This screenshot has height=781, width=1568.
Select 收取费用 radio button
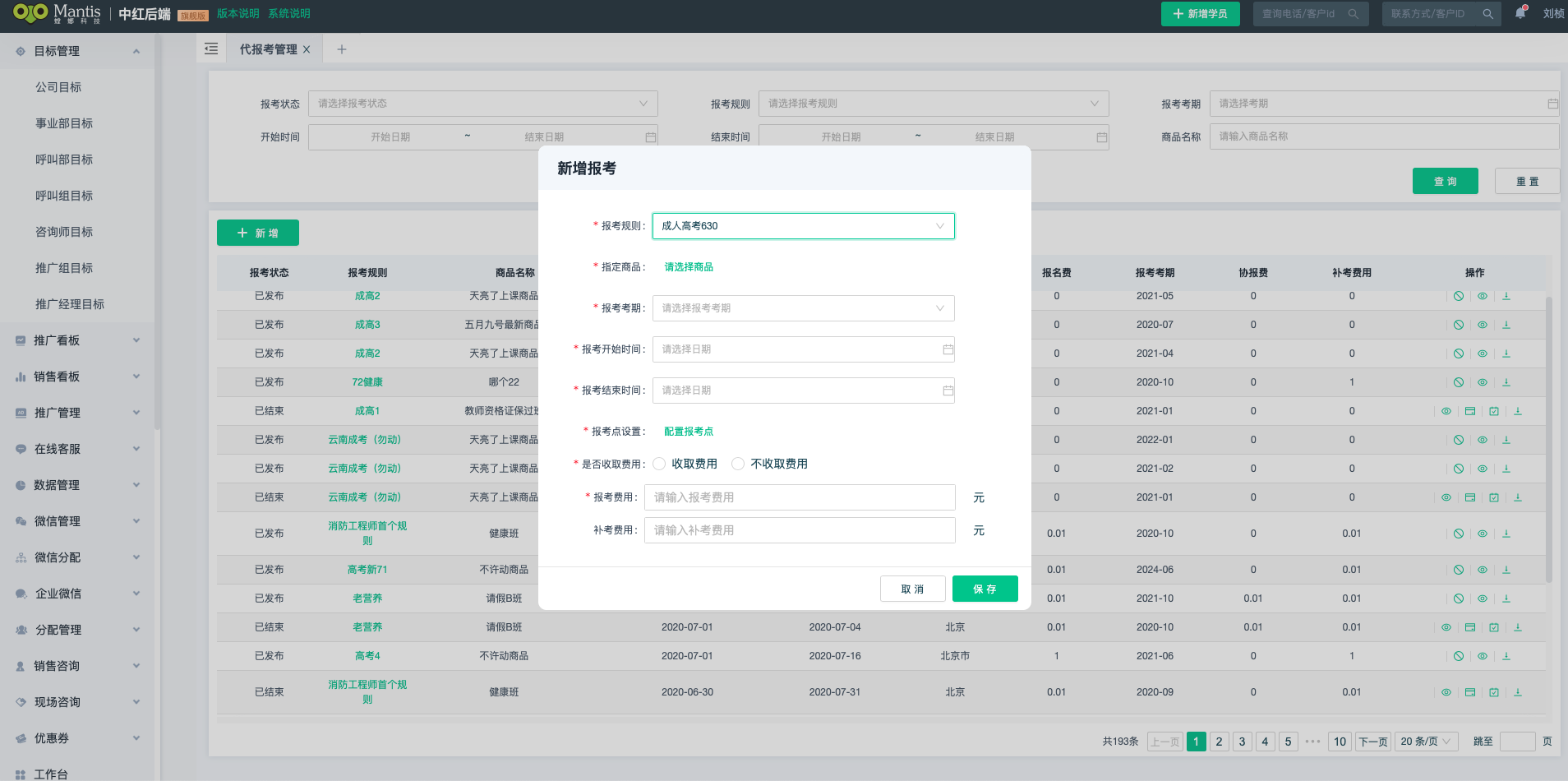[x=659, y=464]
